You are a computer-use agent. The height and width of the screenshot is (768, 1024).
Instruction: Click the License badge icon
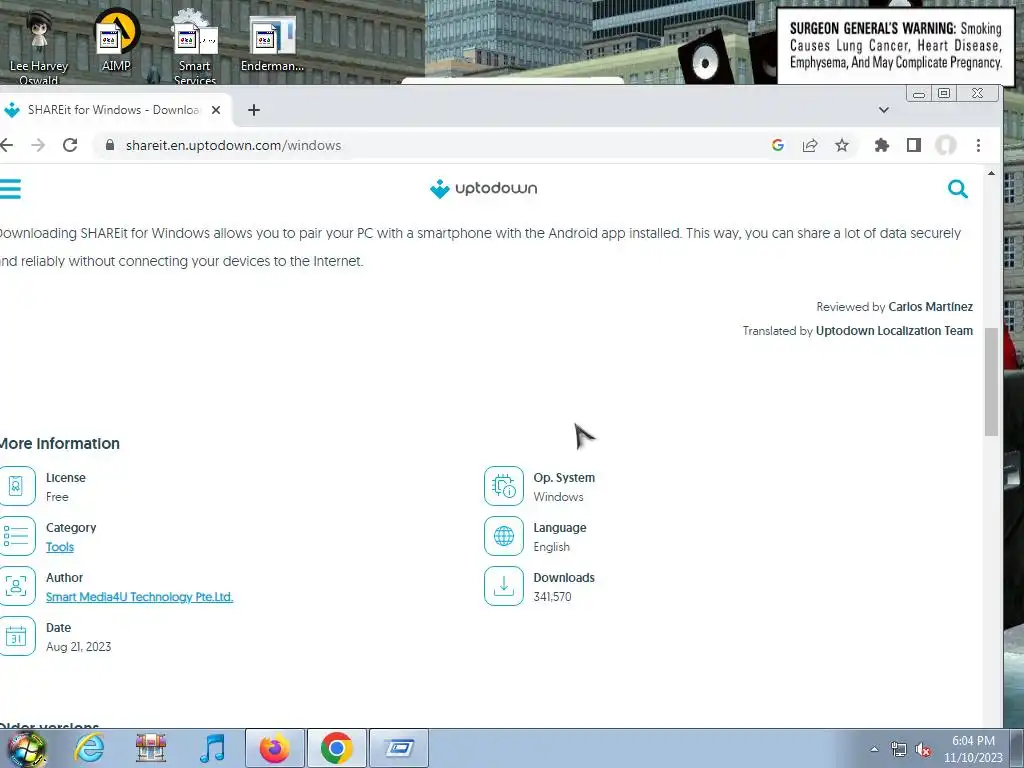click(16, 486)
